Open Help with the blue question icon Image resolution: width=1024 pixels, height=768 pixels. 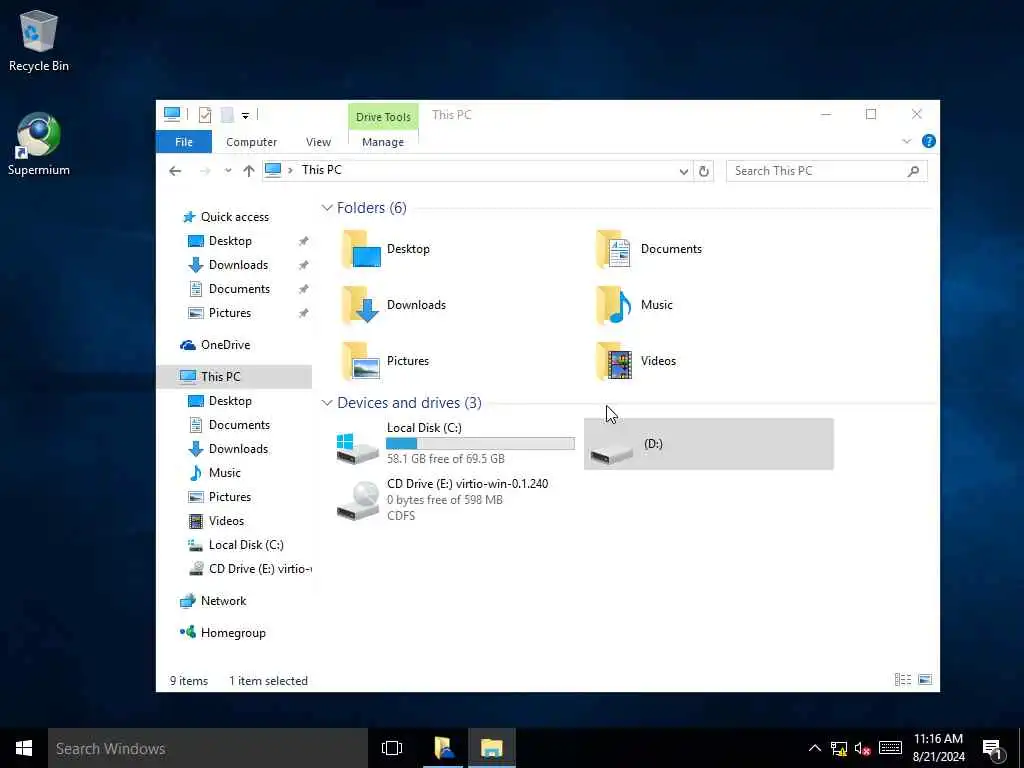click(928, 141)
